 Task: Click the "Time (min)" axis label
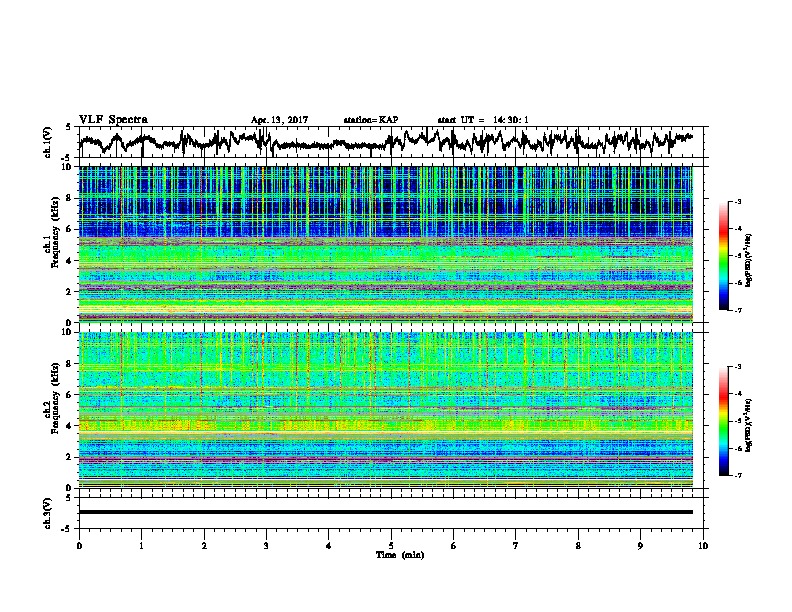[x=400, y=555]
